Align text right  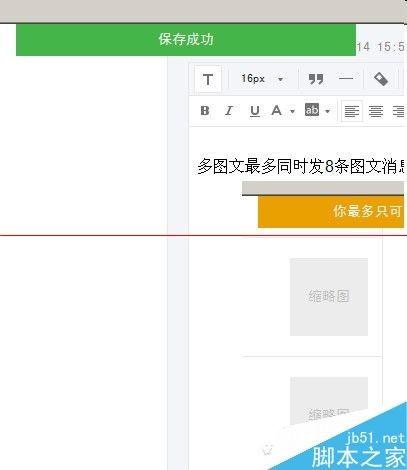pos(399,111)
